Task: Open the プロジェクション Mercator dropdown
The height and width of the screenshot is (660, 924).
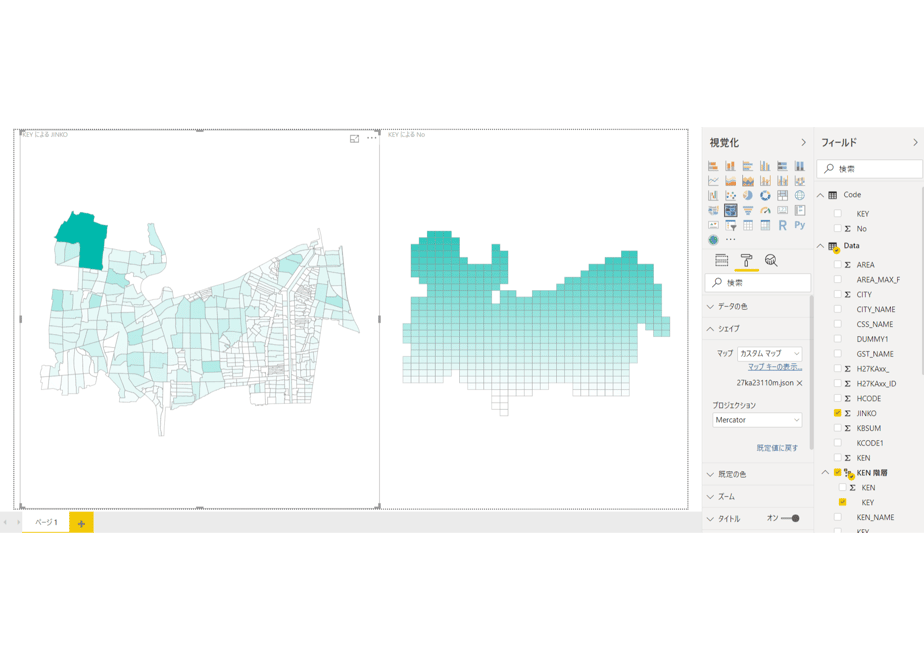Action: coord(757,420)
